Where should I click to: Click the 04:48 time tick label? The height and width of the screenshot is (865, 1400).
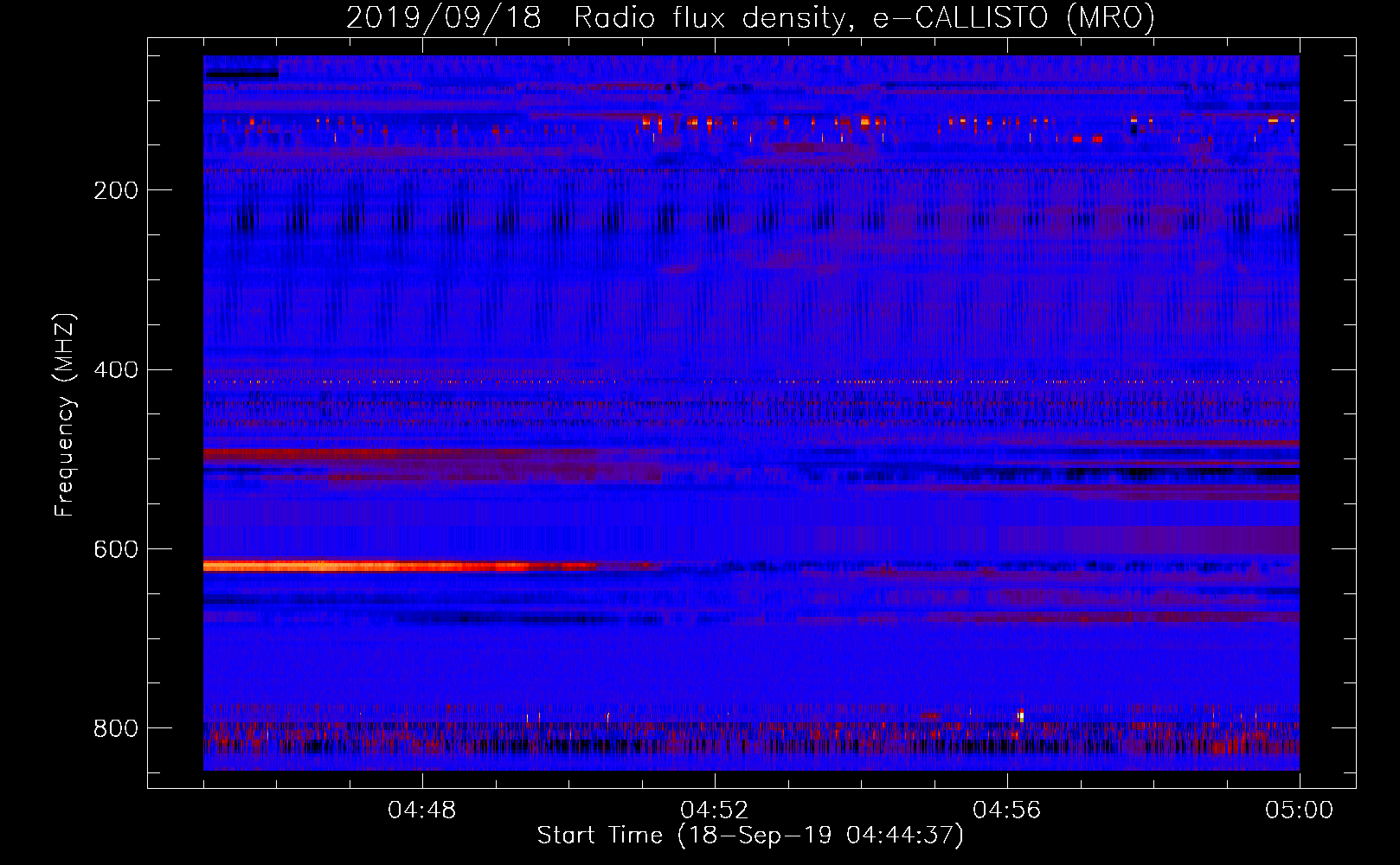421,811
